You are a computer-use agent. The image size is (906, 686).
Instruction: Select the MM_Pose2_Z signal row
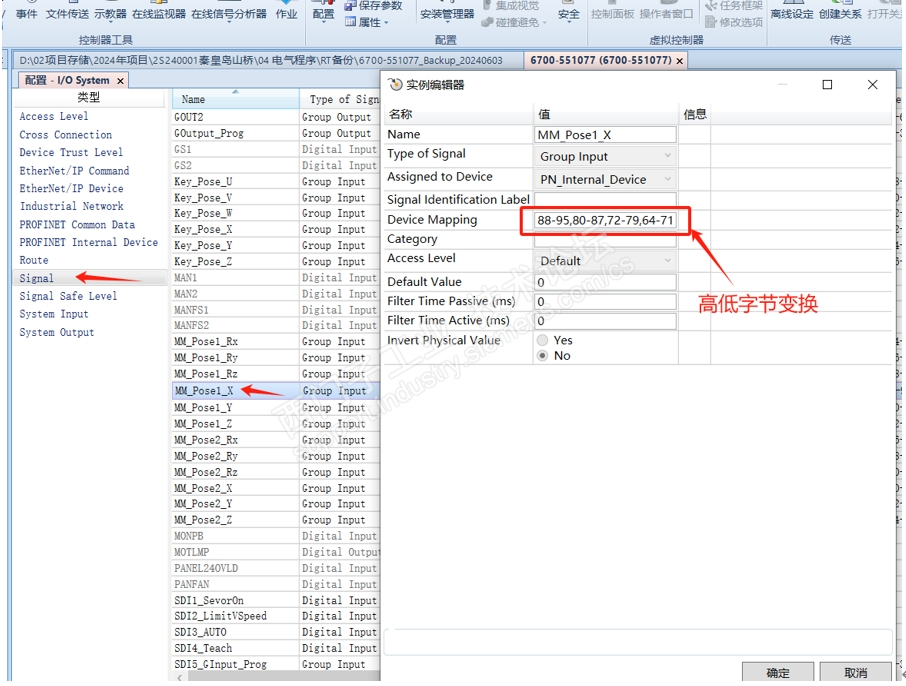(x=276, y=520)
